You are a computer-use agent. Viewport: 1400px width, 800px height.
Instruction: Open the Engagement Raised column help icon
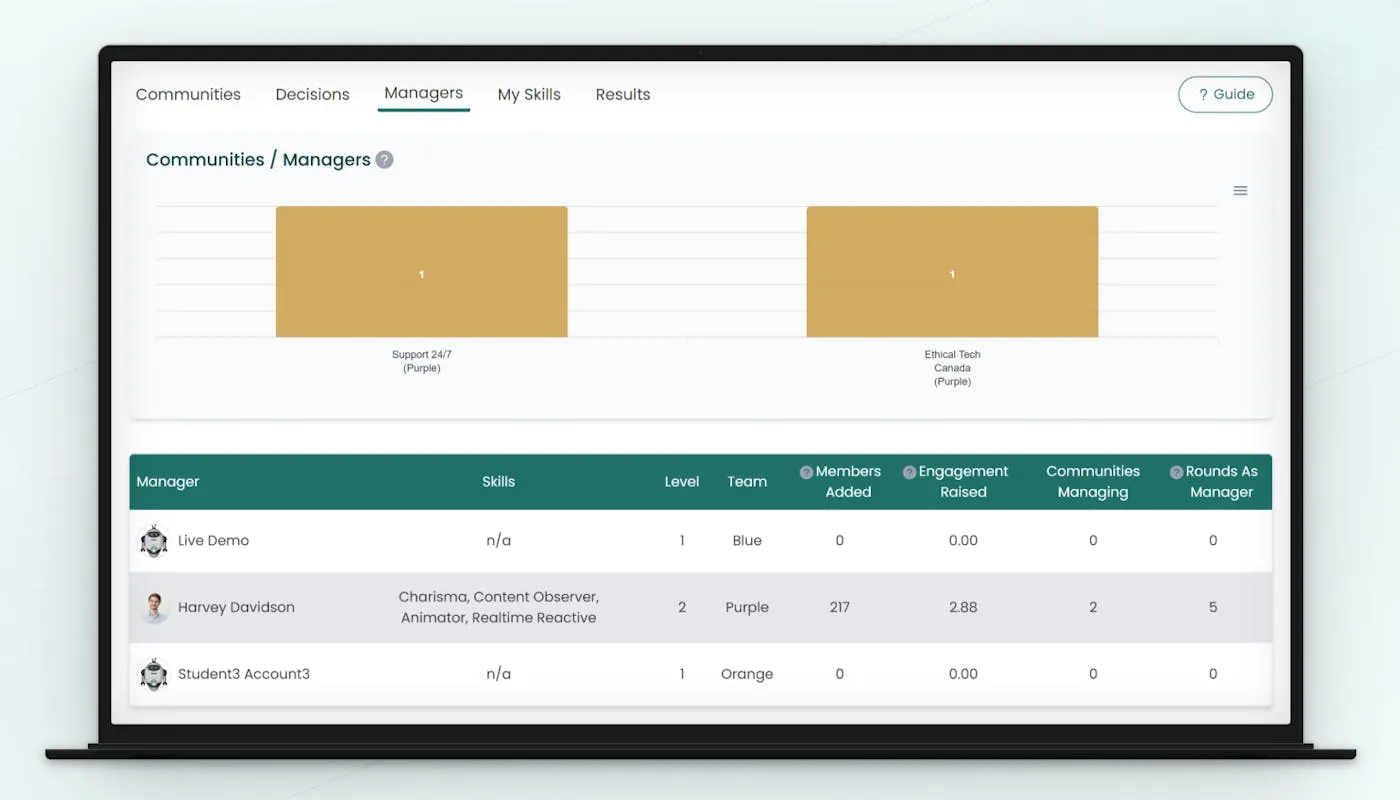tap(908, 471)
